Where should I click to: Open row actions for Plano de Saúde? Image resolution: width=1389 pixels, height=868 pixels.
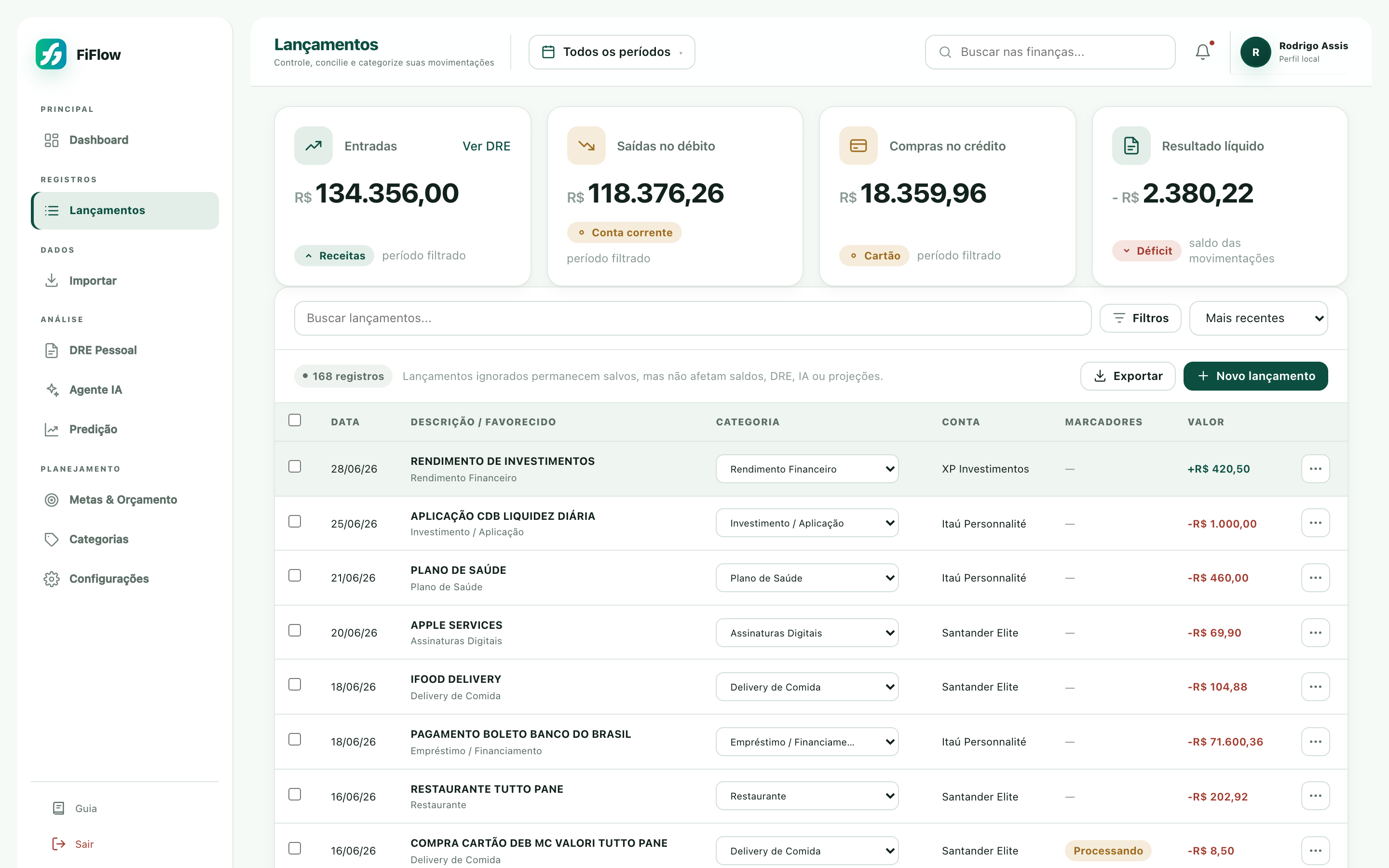coord(1315,578)
